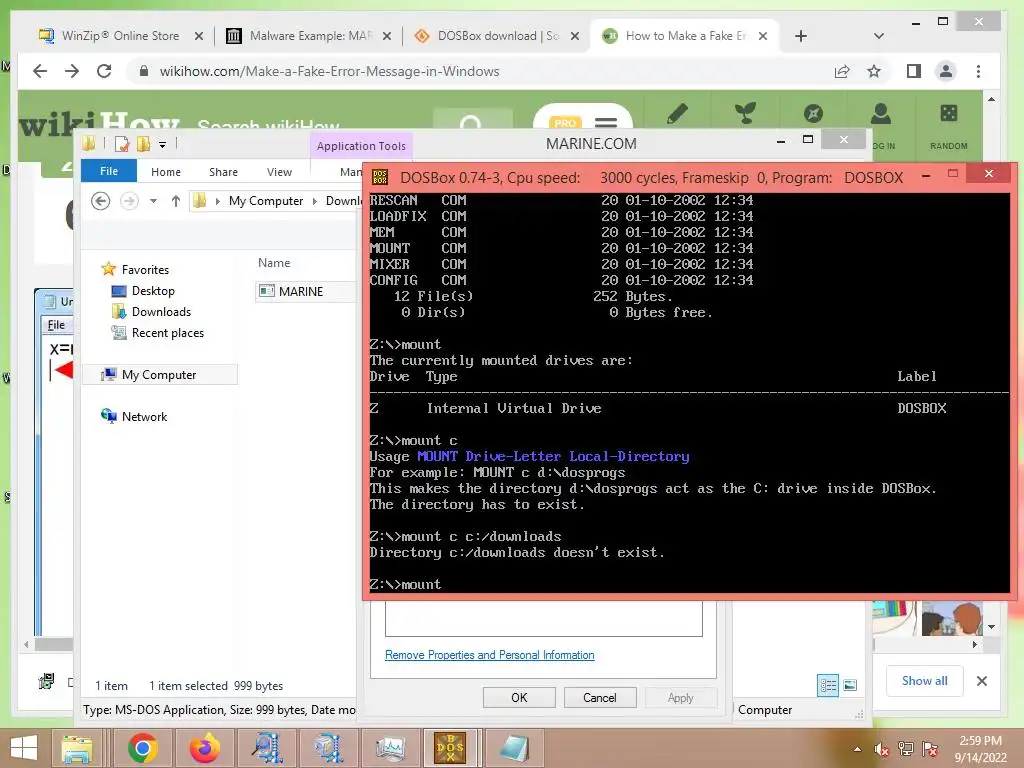
Task: Open Chrome three-dot menu
Action: pos(978,71)
